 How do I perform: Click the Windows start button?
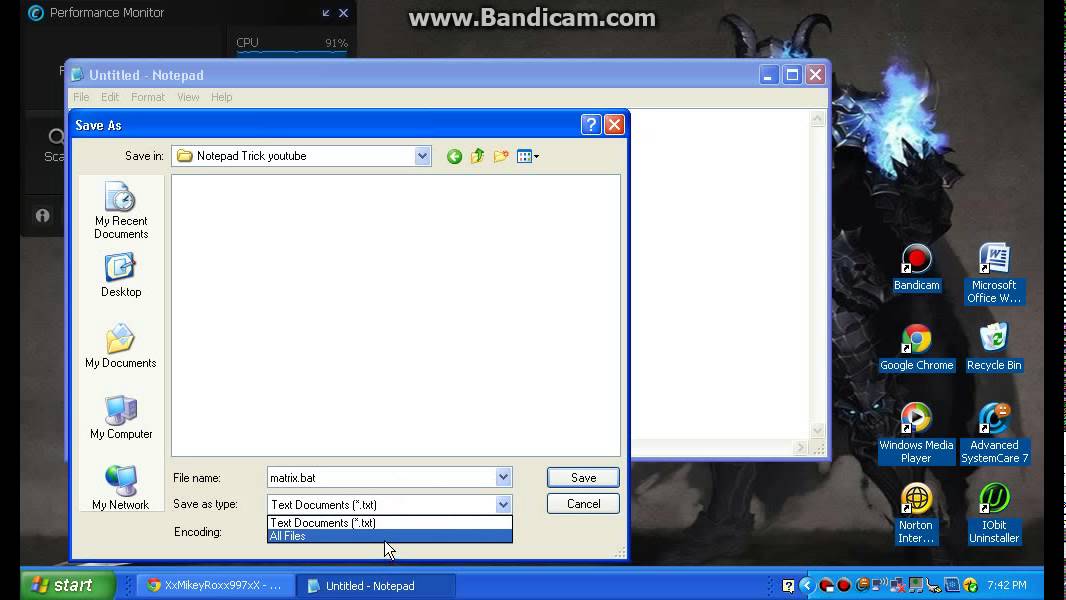tap(67, 585)
